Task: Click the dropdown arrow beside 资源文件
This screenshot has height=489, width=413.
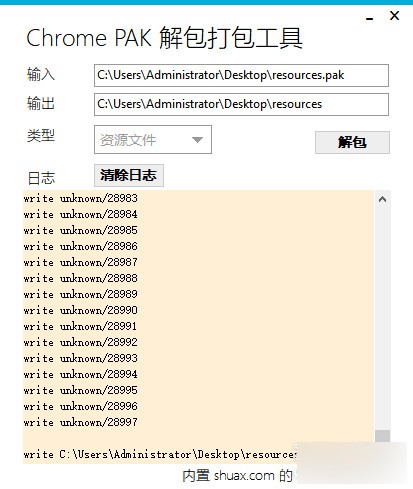Action: (197, 140)
